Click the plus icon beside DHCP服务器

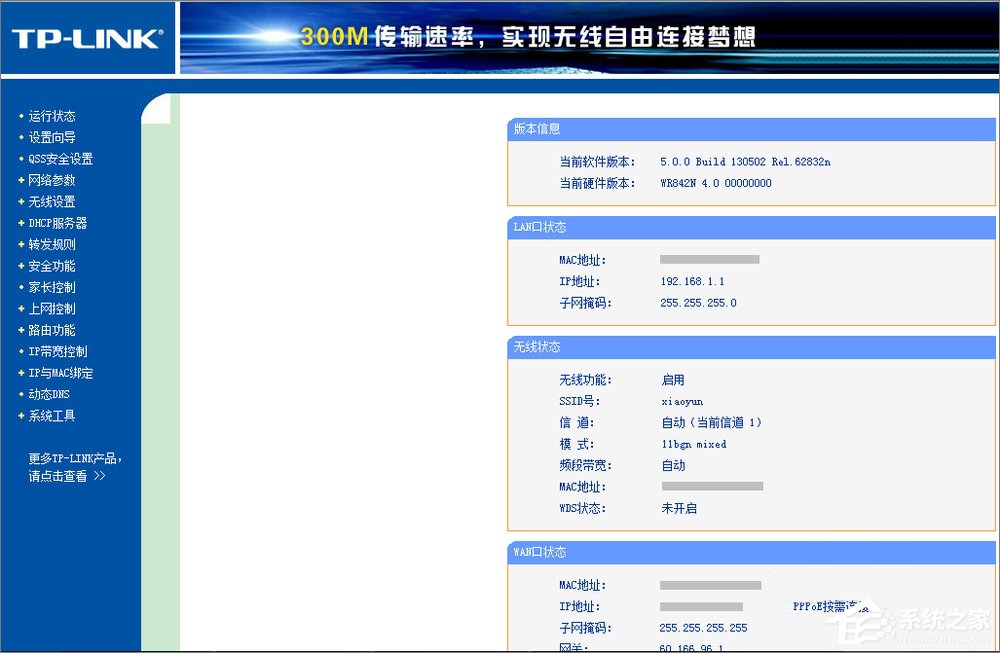22,223
